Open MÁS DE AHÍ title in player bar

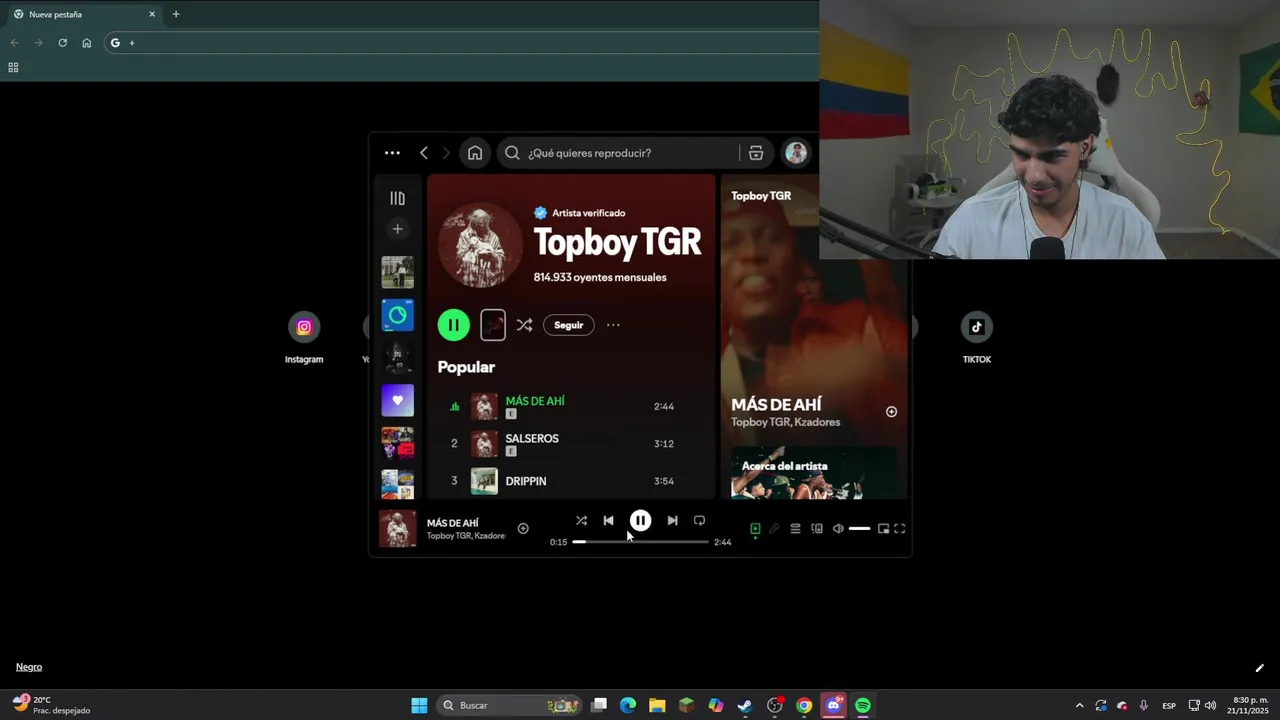point(452,523)
